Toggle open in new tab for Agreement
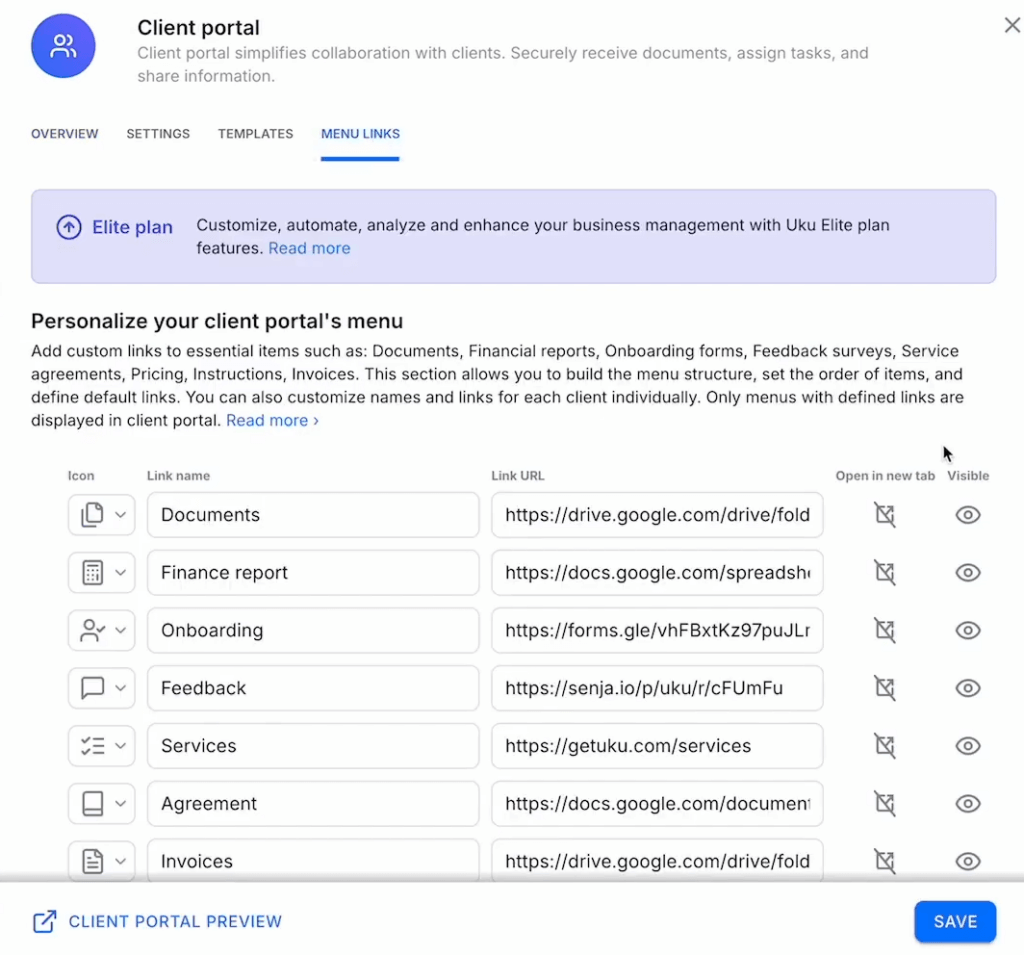Viewport: 1024px width, 955px height. pyautogui.click(x=884, y=804)
